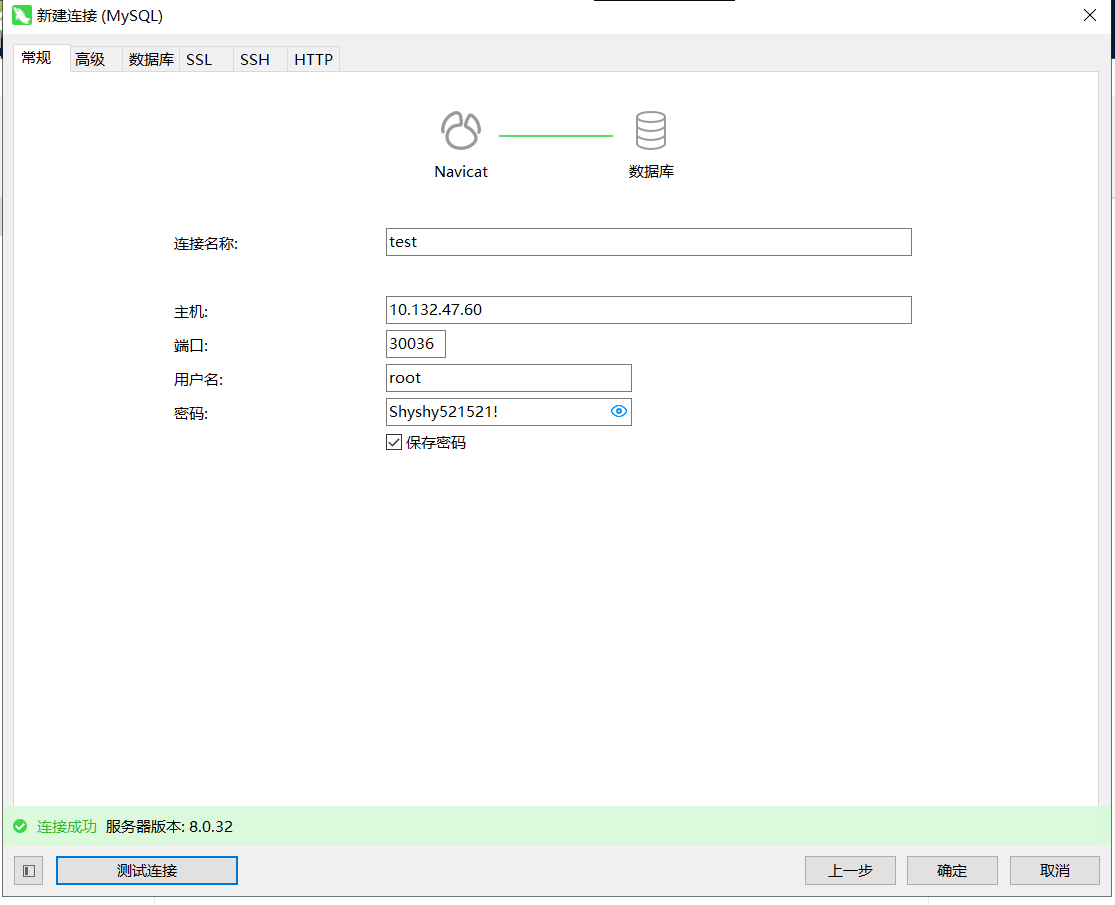Image resolution: width=1115 pixels, height=905 pixels.
Task: Click the 测试连接 button
Action: (146, 871)
